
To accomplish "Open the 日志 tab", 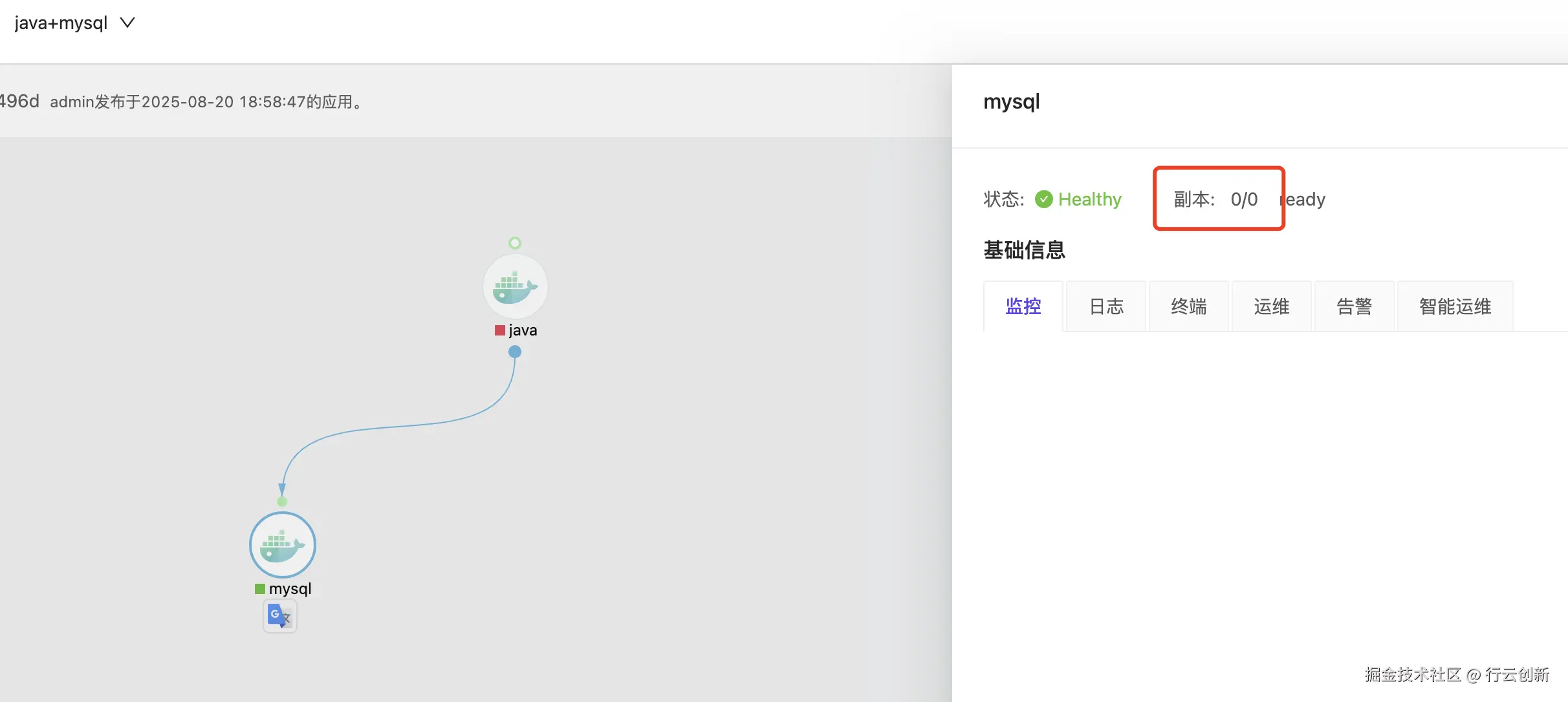I will pyautogui.click(x=1106, y=306).
